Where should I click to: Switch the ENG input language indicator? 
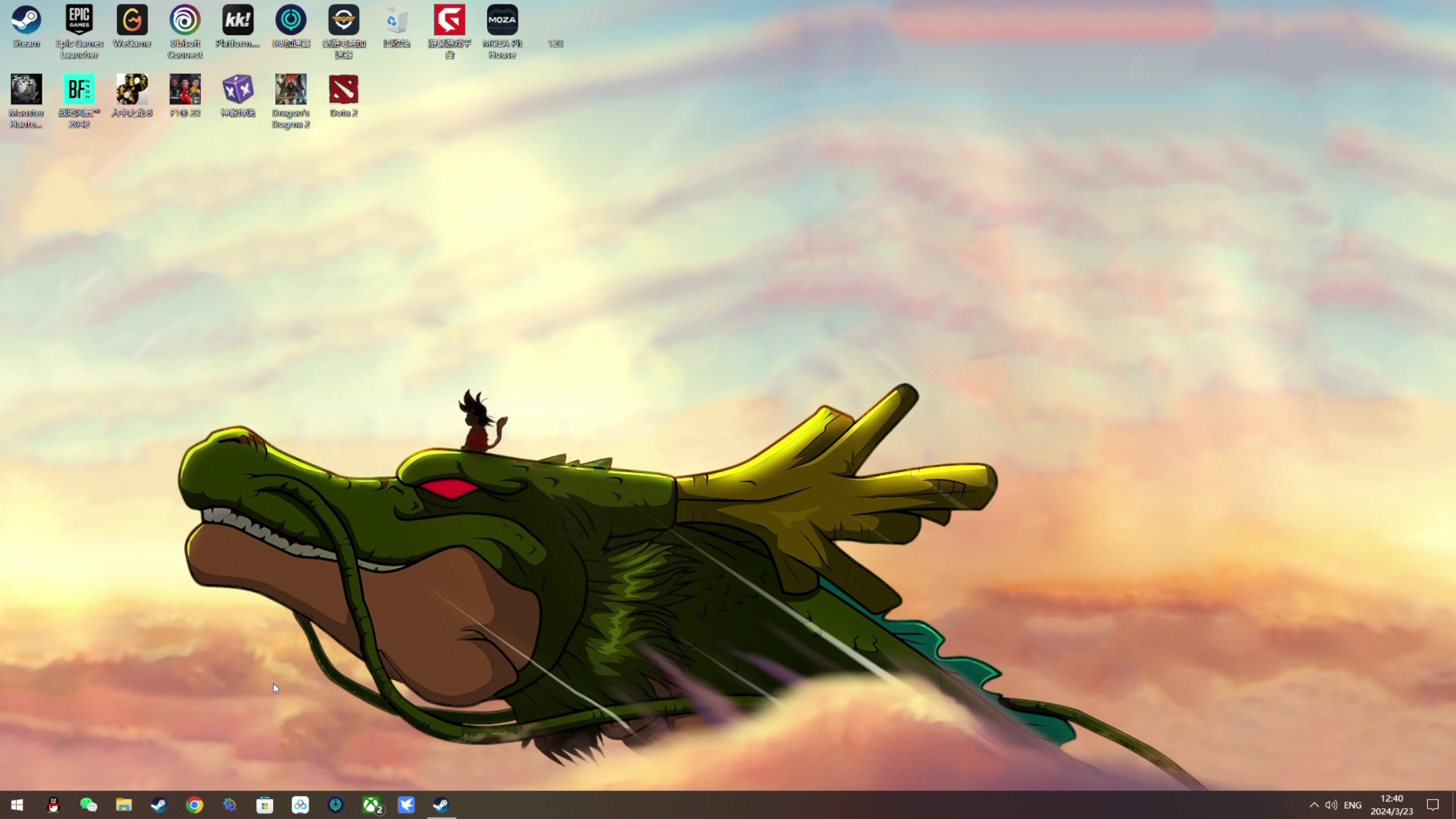click(x=1352, y=805)
